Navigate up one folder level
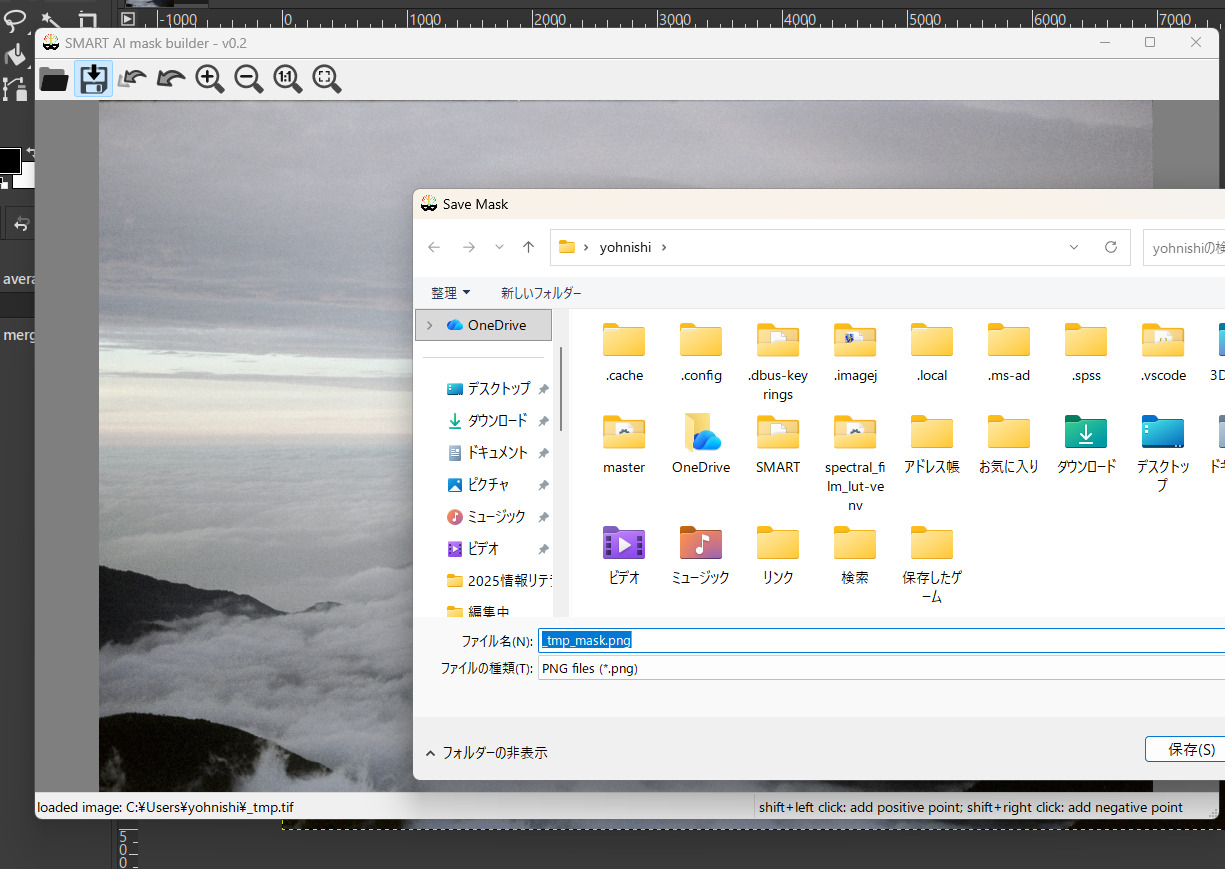This screenshot has height=869, width=1225. tap(529, 247)
